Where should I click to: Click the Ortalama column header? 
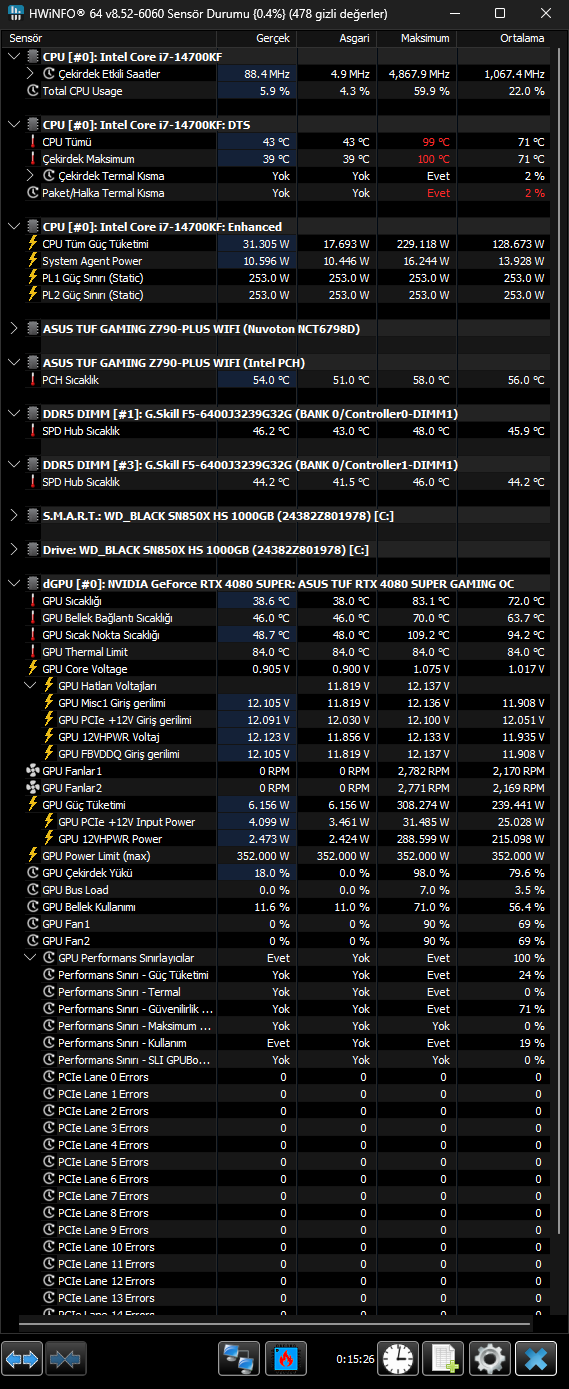(503, 38)
